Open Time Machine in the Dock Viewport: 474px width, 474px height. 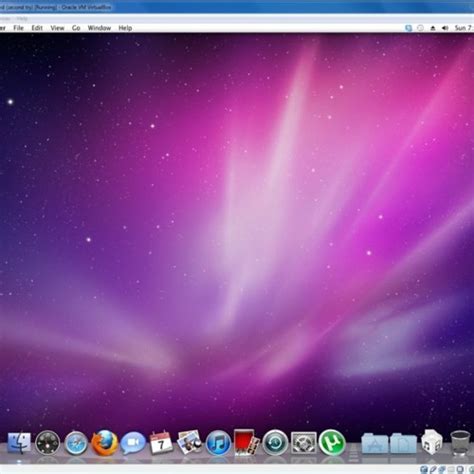point(275,443)
